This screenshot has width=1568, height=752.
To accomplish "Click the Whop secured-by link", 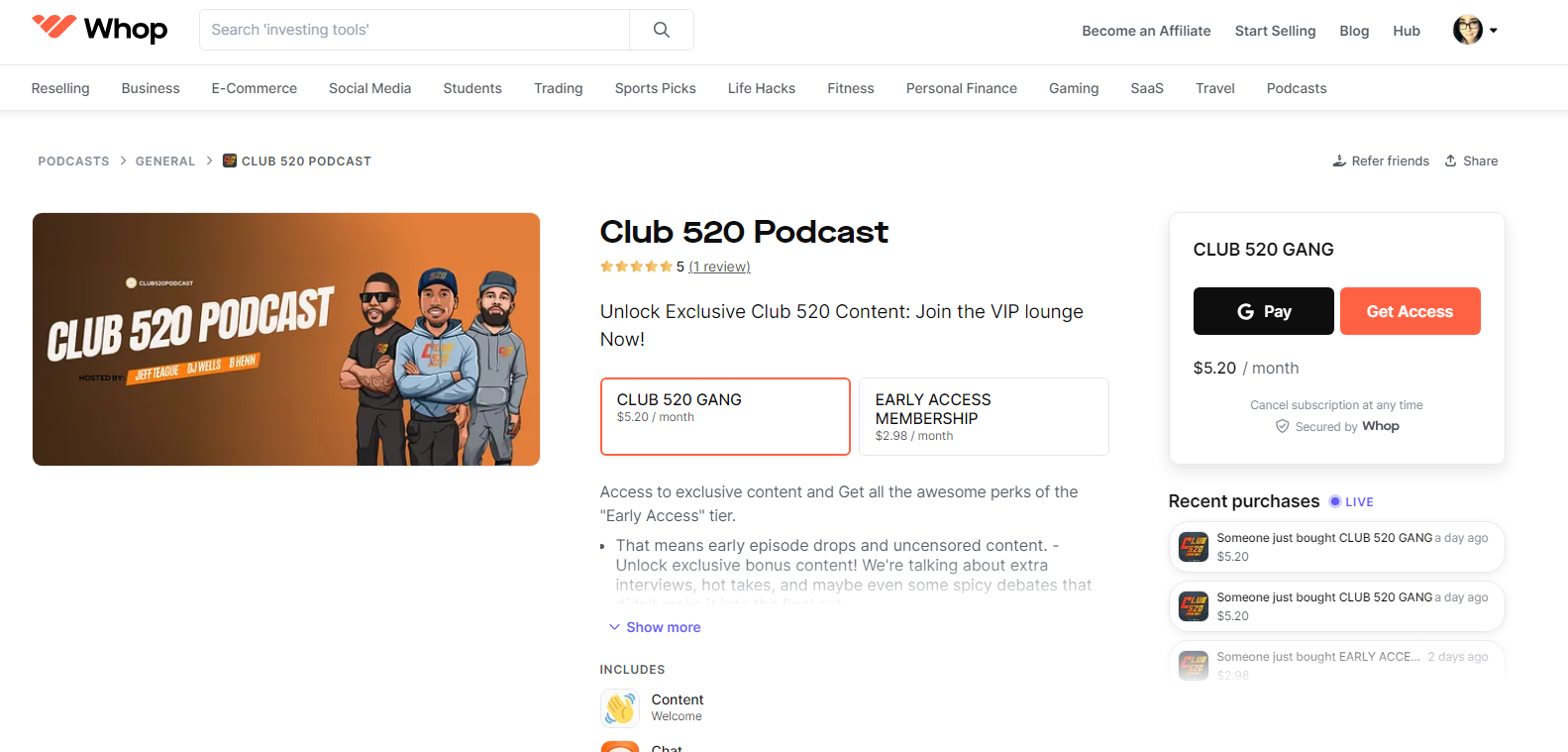I will point(1381,426).
